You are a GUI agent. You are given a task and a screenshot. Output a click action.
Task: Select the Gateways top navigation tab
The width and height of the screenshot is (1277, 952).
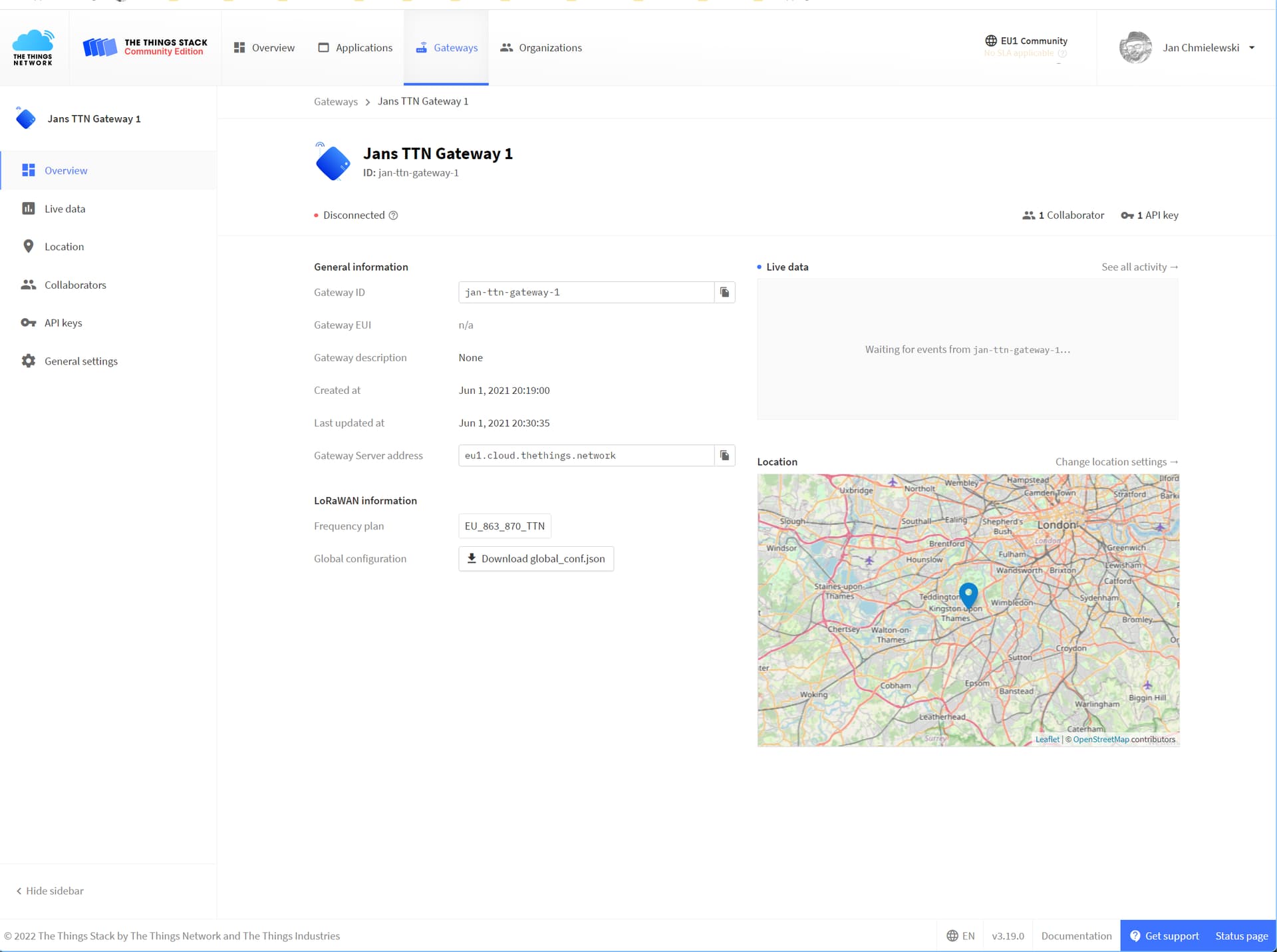[x=446, y=48]
